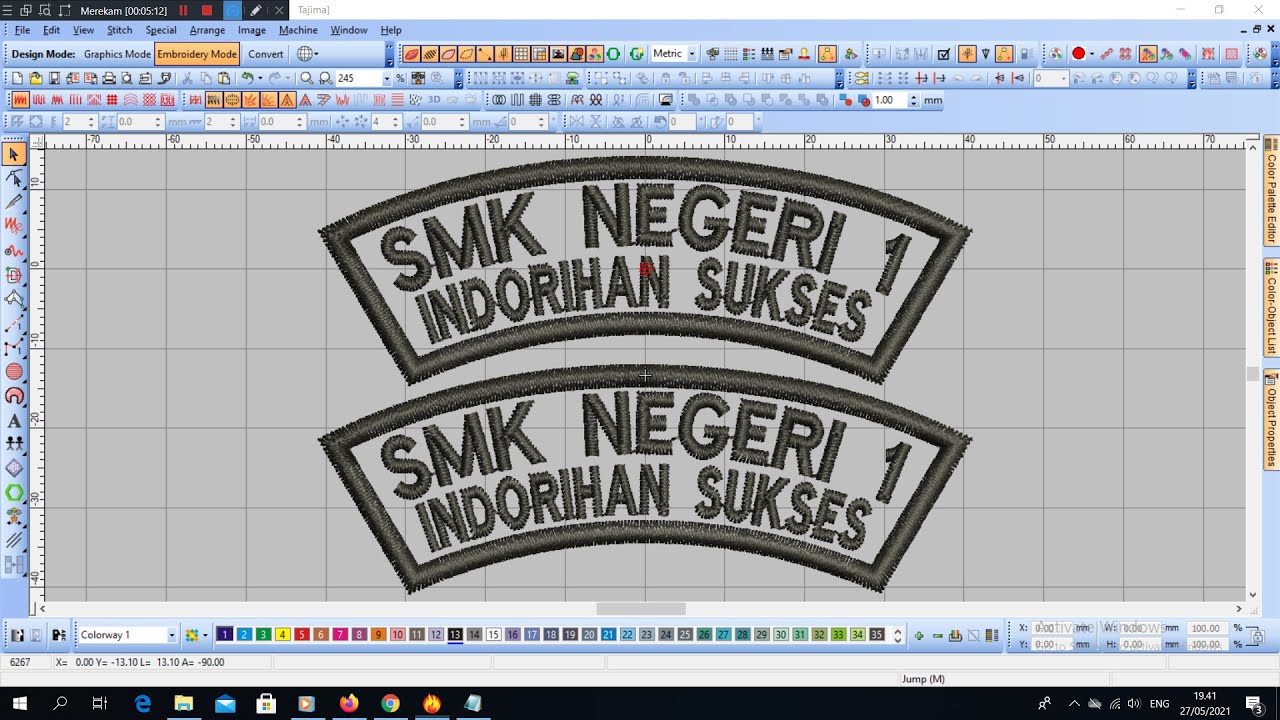Open the Window menu
1280x720 pixels.
point(349,30)
